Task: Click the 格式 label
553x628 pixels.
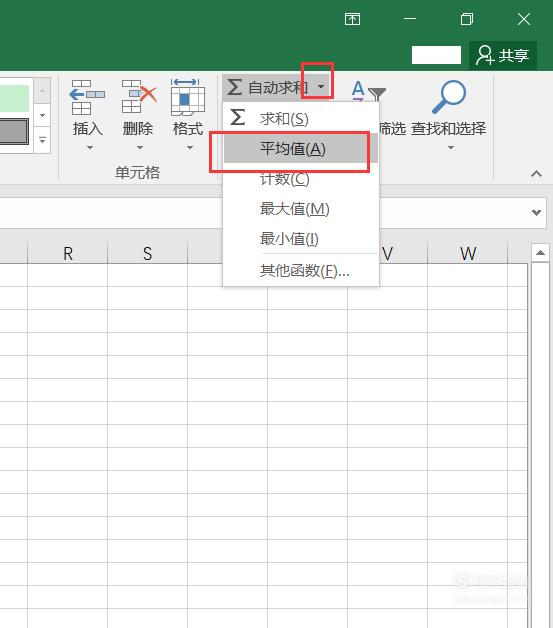Action: pyautogui.click(x=188, y=129)
